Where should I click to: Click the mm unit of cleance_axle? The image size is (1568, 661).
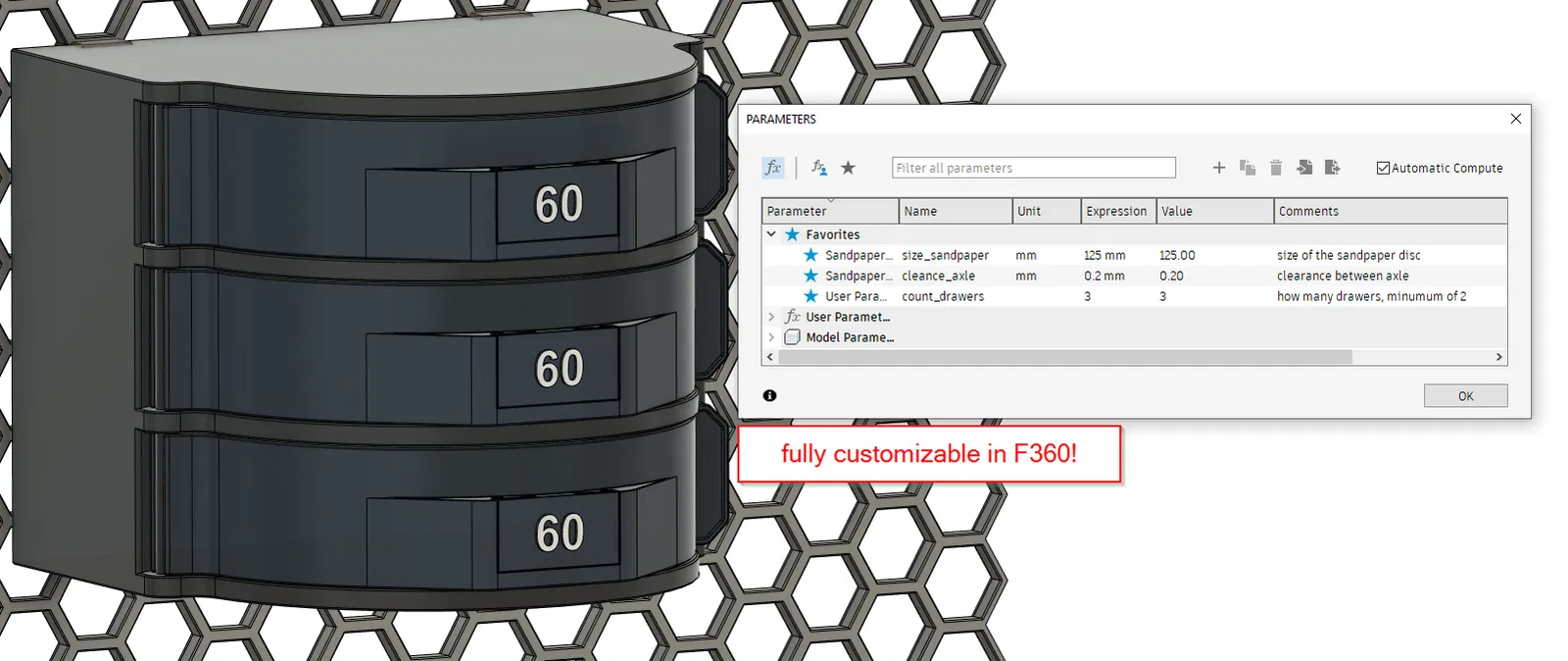[1026, 276]
